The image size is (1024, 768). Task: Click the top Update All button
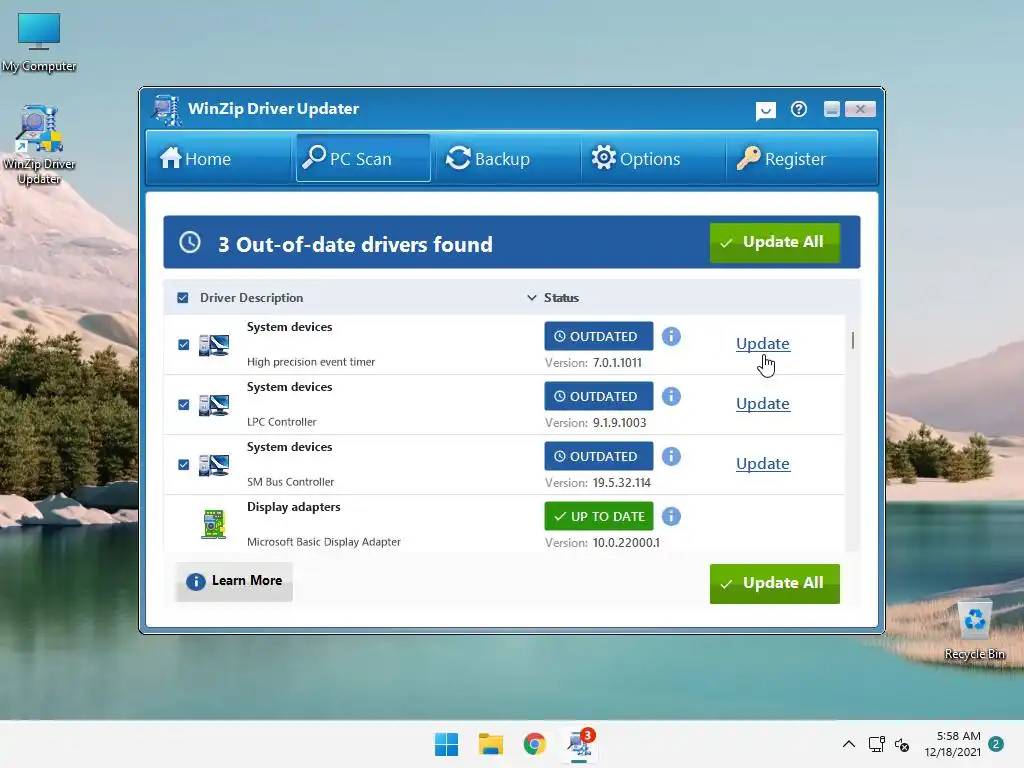pyautogui.click(x=775, y=242)
